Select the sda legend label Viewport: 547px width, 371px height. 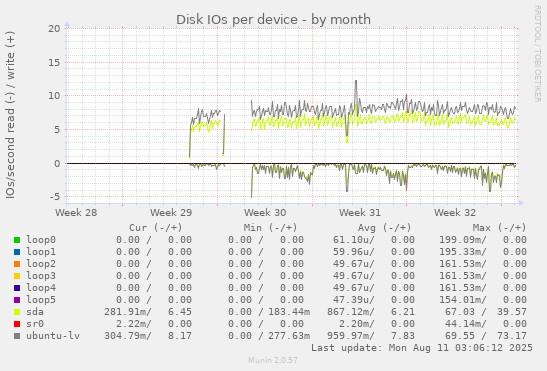(x=35, y=311)
